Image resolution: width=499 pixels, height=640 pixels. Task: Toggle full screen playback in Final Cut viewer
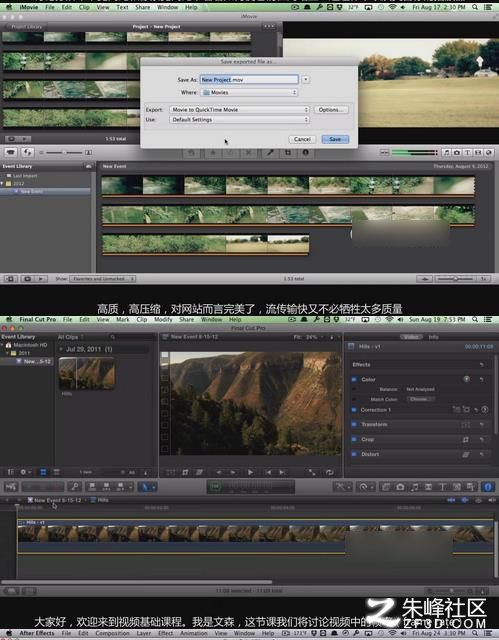coord(312,472)
